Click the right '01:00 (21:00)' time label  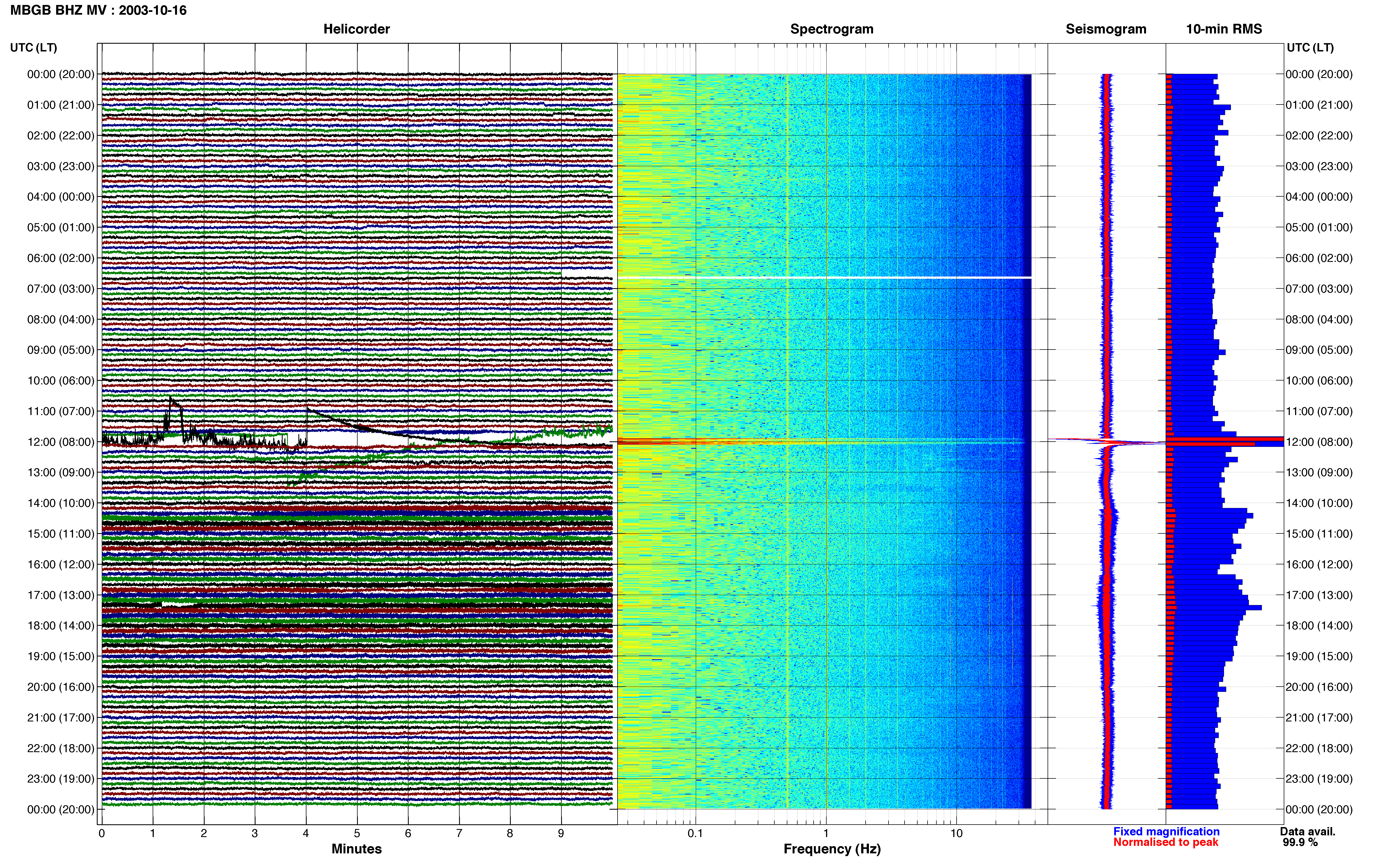click(x=1319, y=105)
